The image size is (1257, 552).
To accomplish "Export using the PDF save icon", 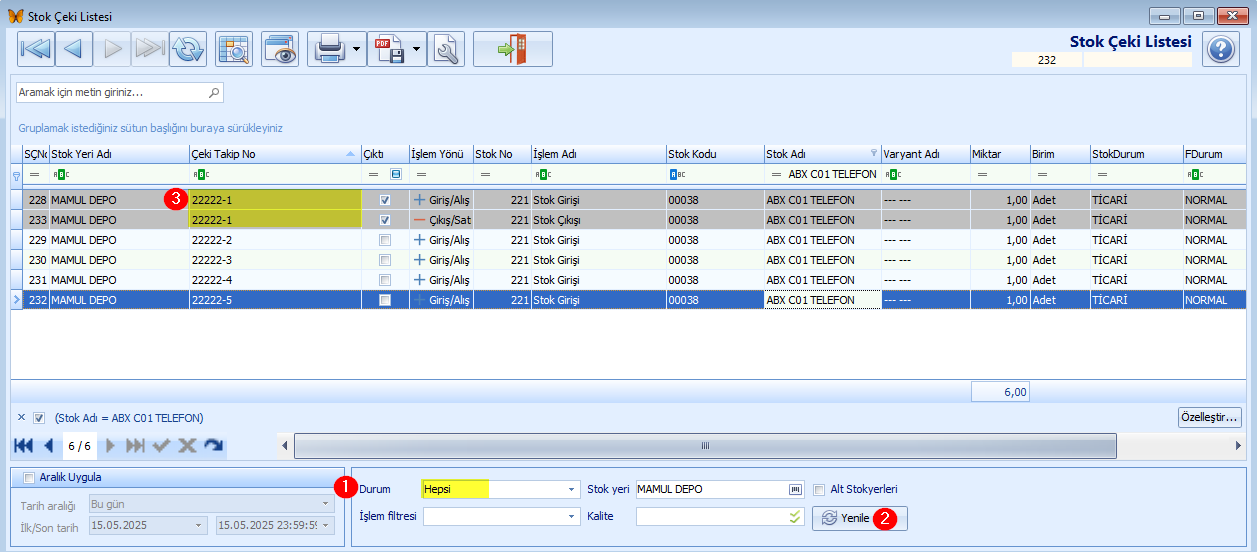I will coord(388,49).
